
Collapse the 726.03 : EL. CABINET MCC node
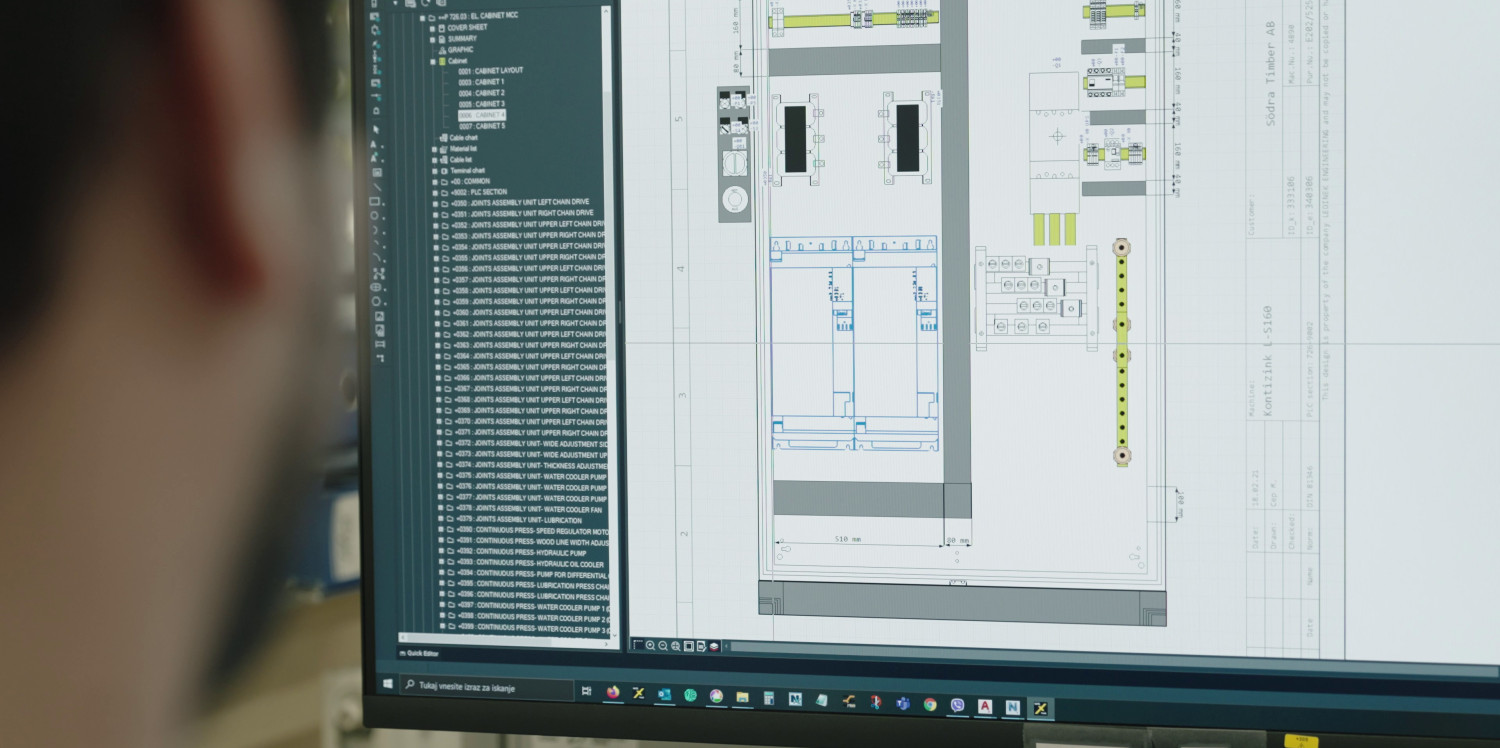point(421,18)
